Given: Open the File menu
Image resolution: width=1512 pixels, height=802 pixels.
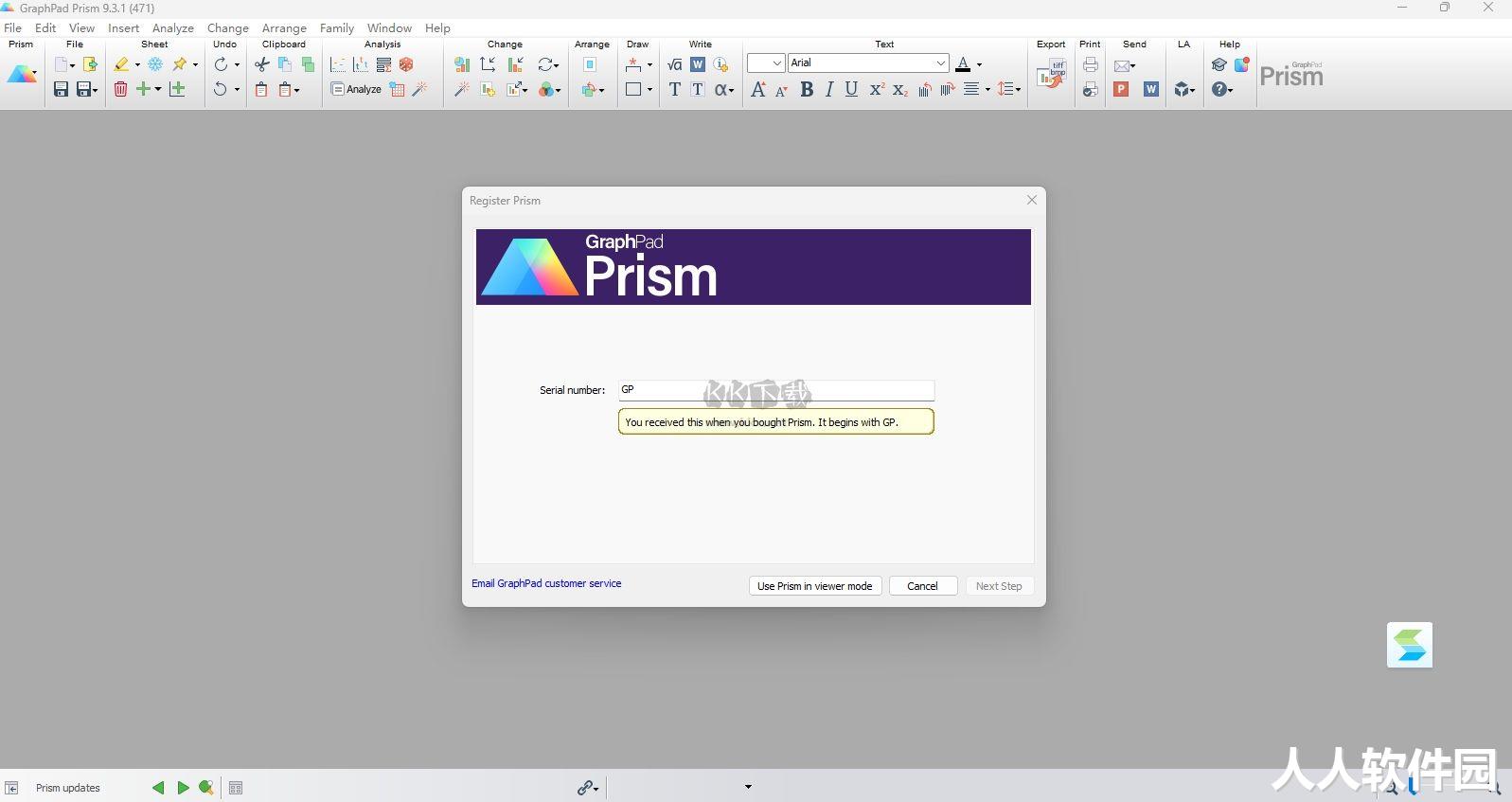Looking at the screenshot, I should (13, 27).
